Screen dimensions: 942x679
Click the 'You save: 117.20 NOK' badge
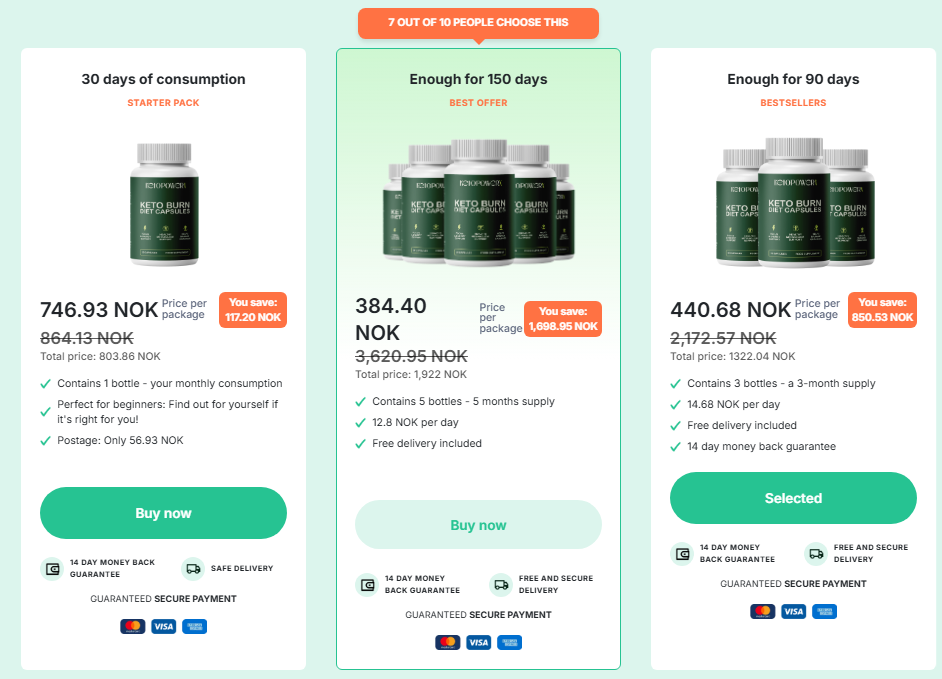tap(254, 310)
